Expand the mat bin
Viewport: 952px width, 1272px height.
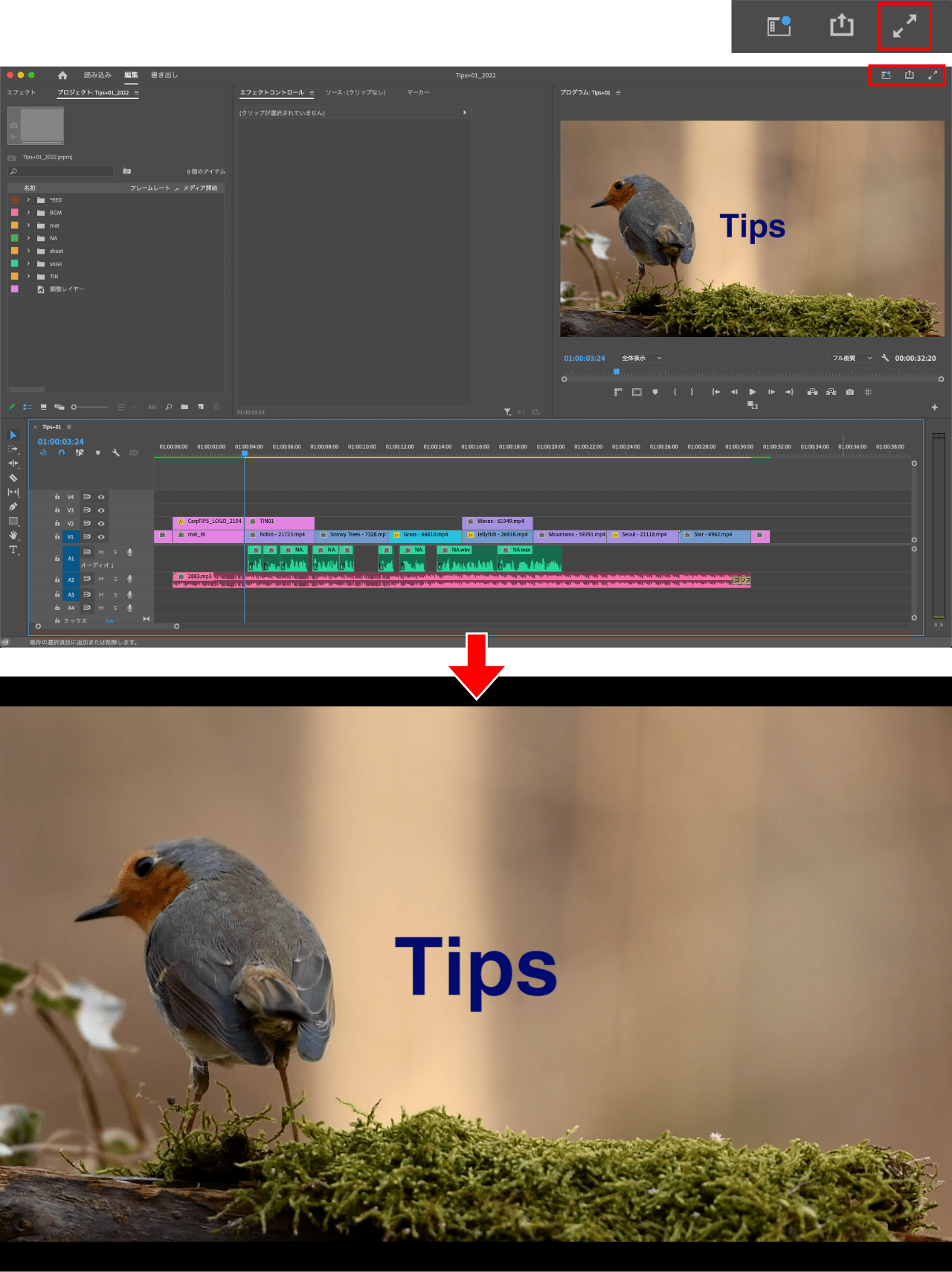click(x=28, y=225)
